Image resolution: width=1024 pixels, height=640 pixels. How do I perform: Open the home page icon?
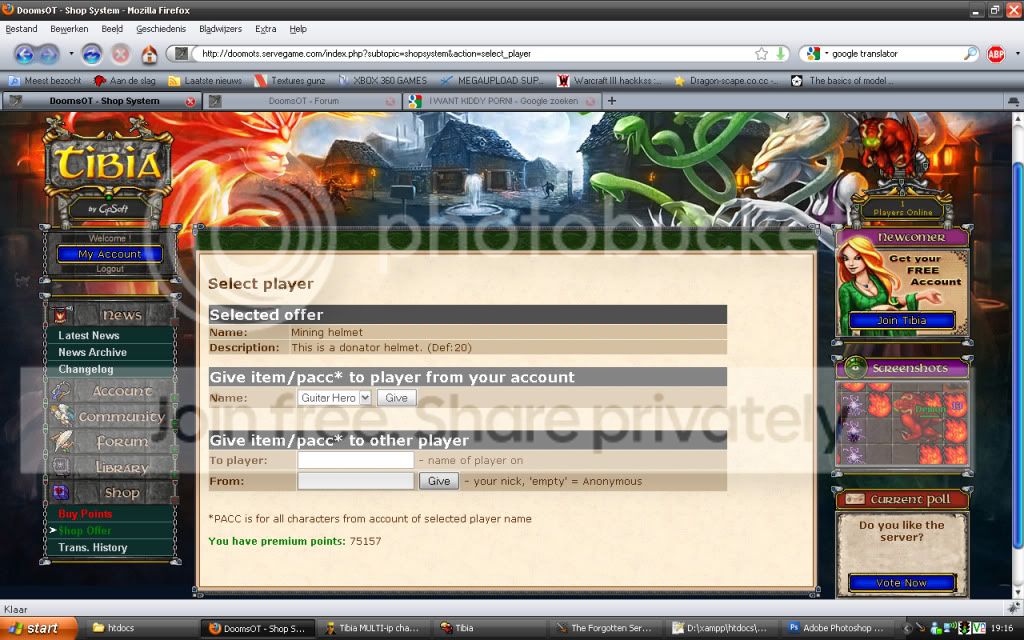(150, 54)
